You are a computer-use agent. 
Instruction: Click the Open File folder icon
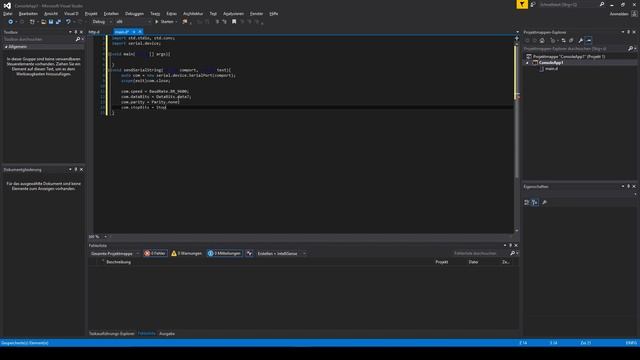click(x=43, y=22)
